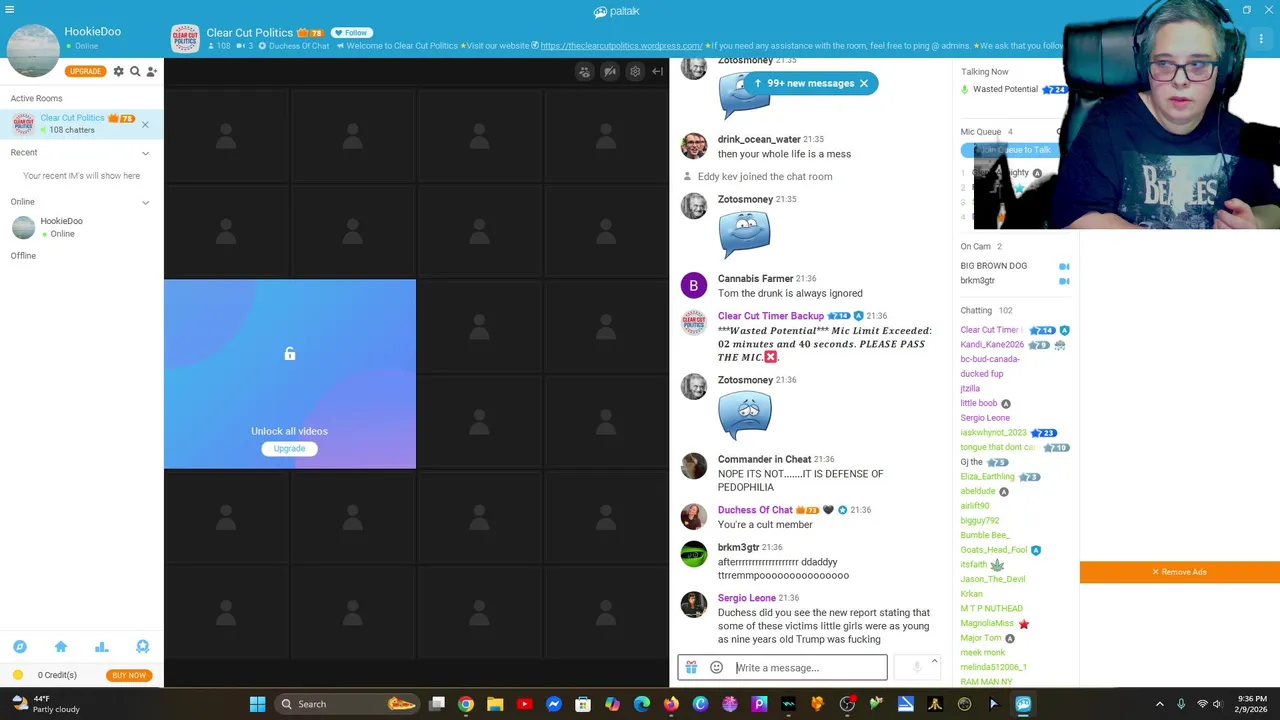Click the group viewers icon above the video grid

pyautogui.click(x=585, y=72)
